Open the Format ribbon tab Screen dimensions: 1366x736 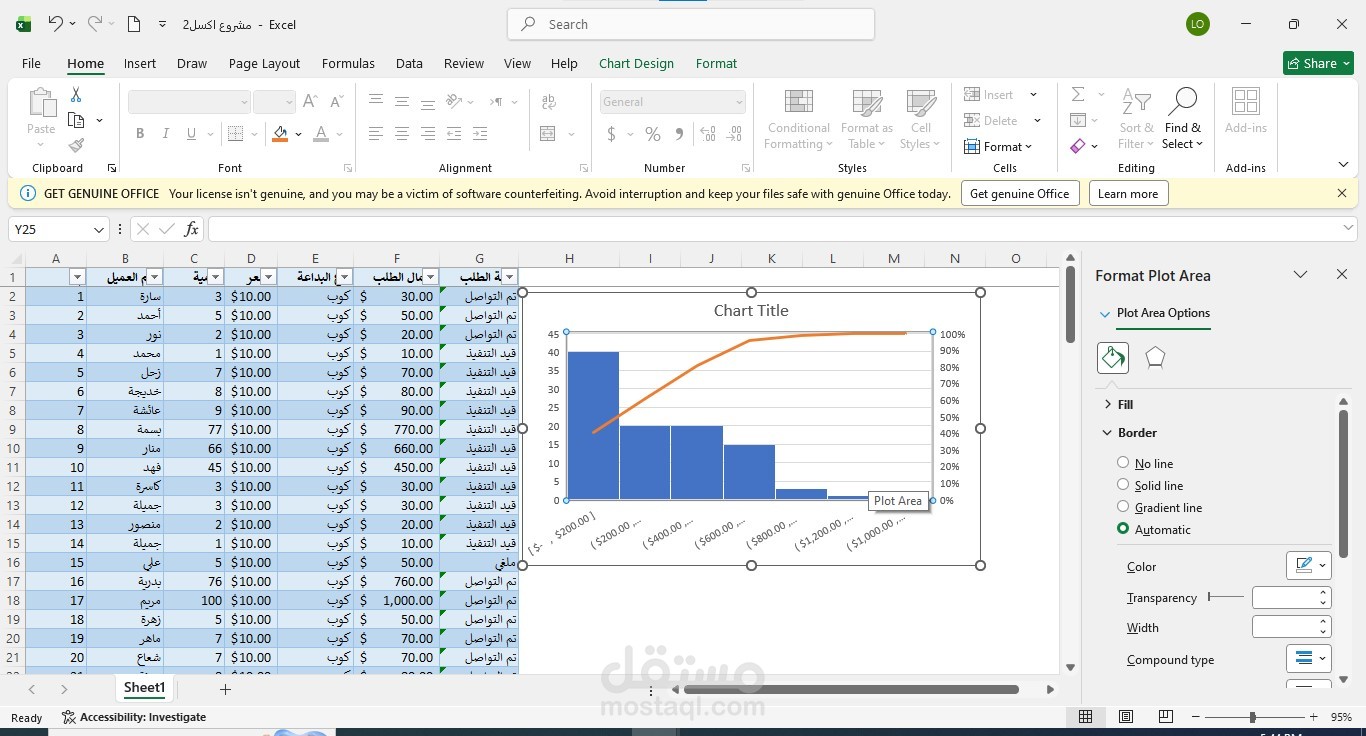click(x=716, y=63)
